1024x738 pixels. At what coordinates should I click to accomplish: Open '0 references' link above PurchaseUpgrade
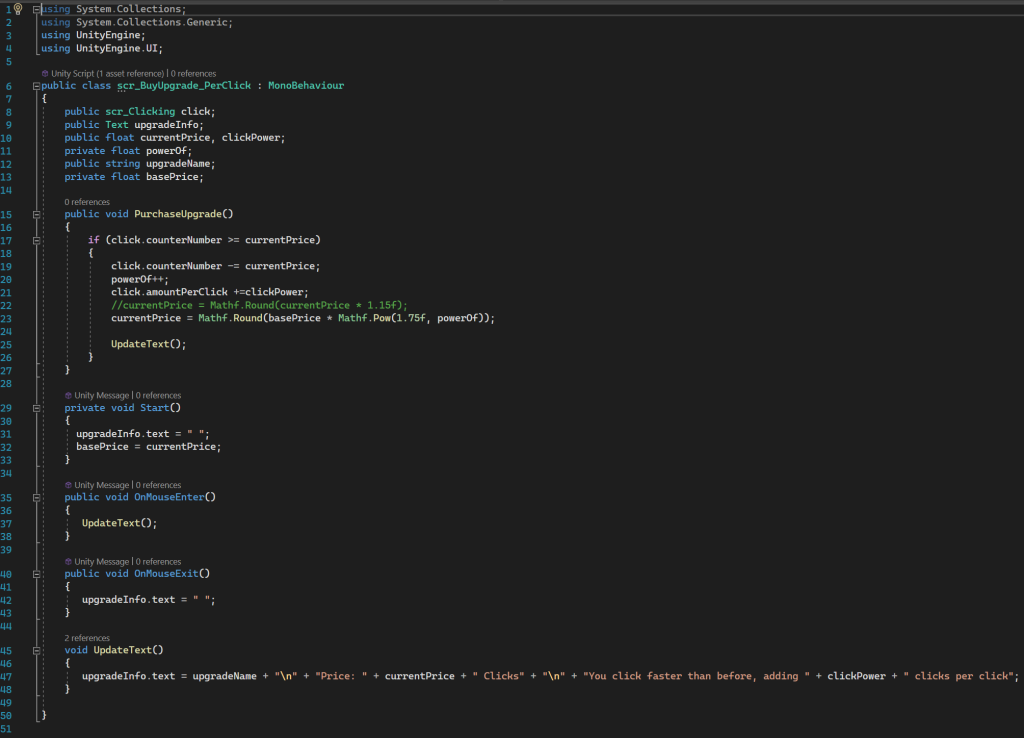pyautogui.click(x=87, y=202)
